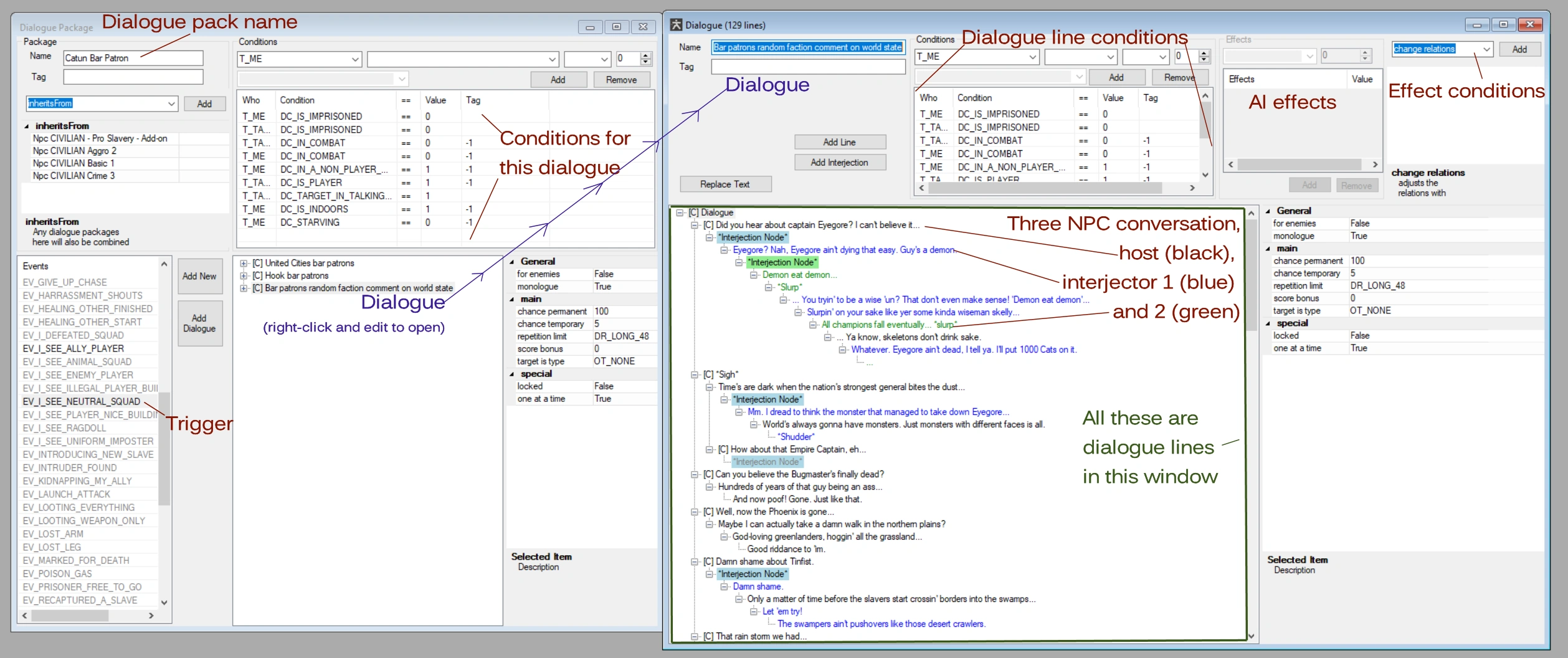Click the Replace Text button
The image size is (1568, 658).
click(725, 184)
